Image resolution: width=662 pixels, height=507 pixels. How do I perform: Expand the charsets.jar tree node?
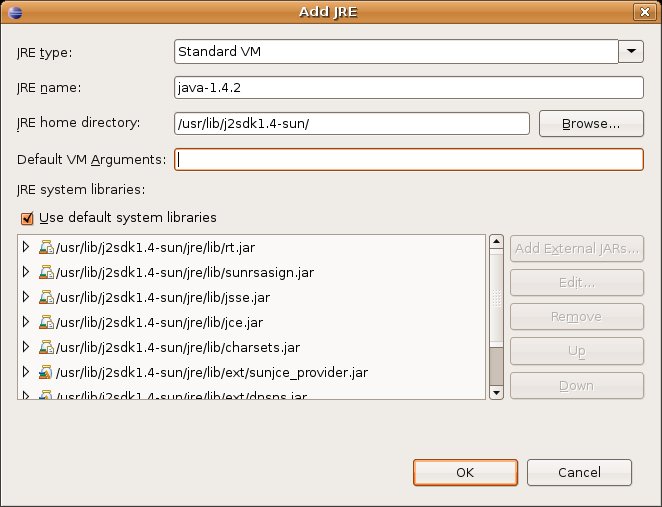click(27, 347)
